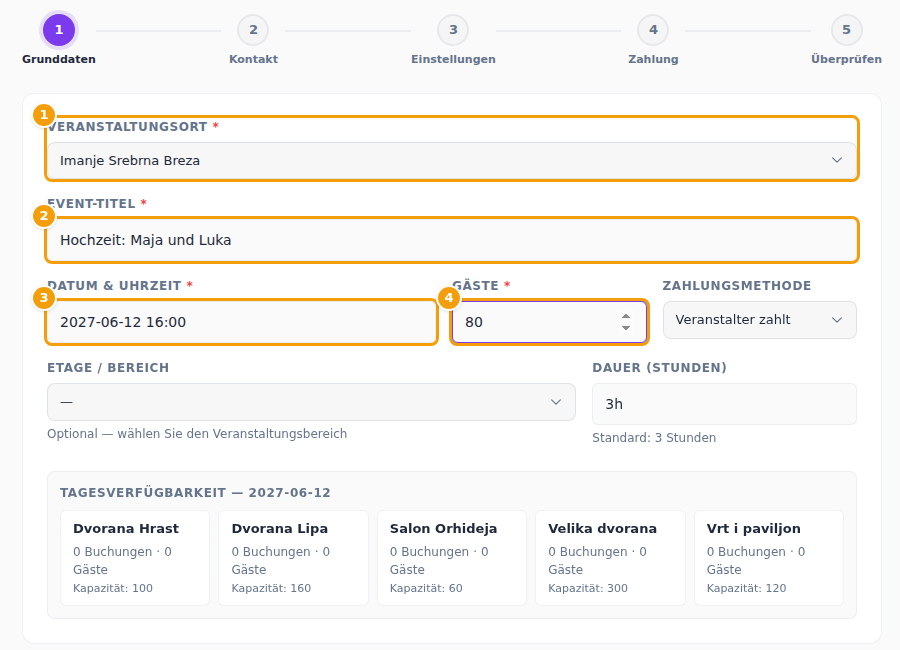
Task: Click the Dauer (Stunden) field
Action: [x=724, y=404]
